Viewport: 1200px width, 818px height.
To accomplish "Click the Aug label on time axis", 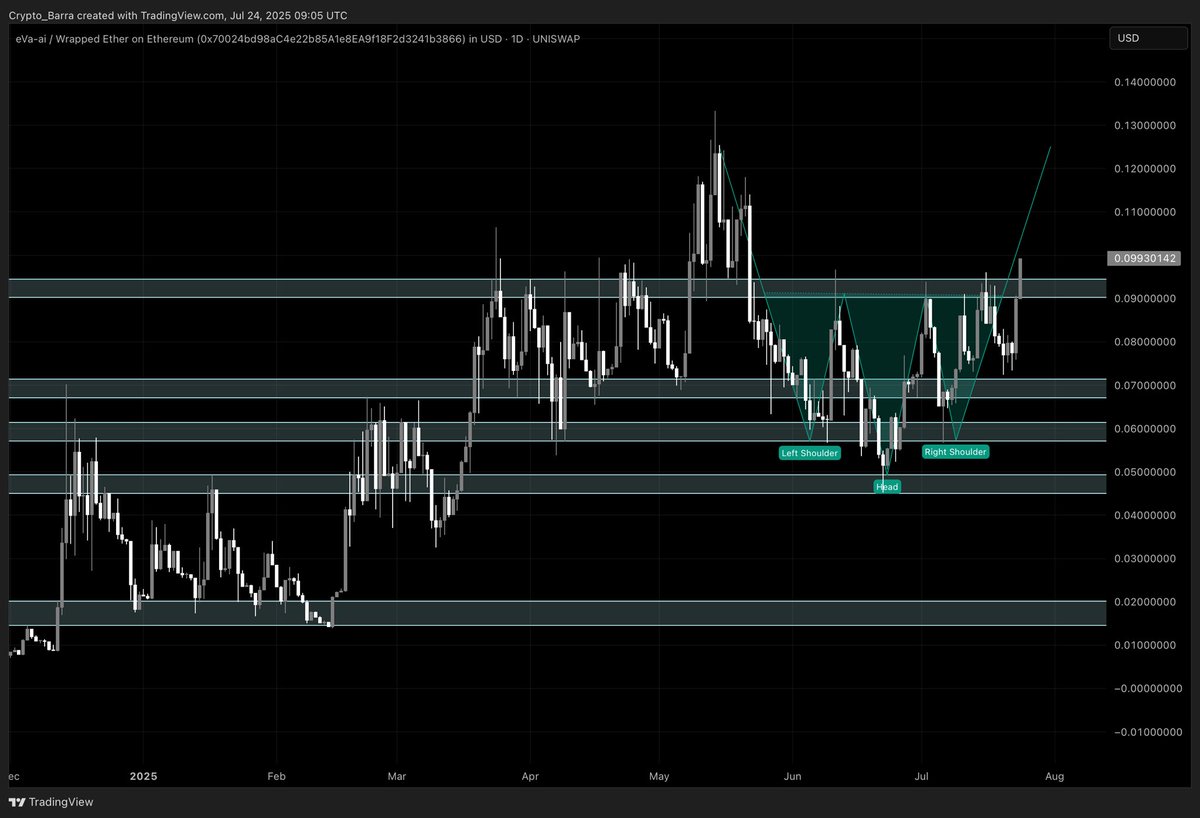I will [x=1053, y=776].
